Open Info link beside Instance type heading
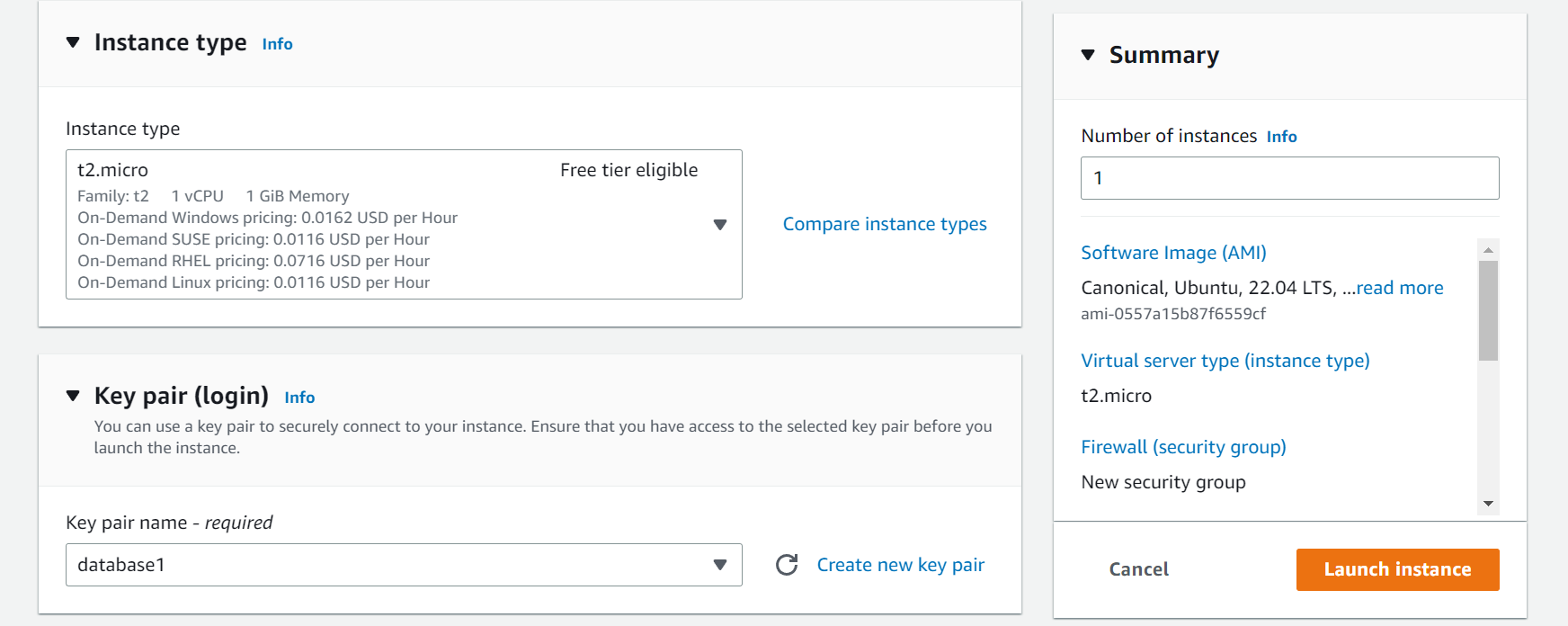The image size is (1568, 626). (x=277, y=44)
